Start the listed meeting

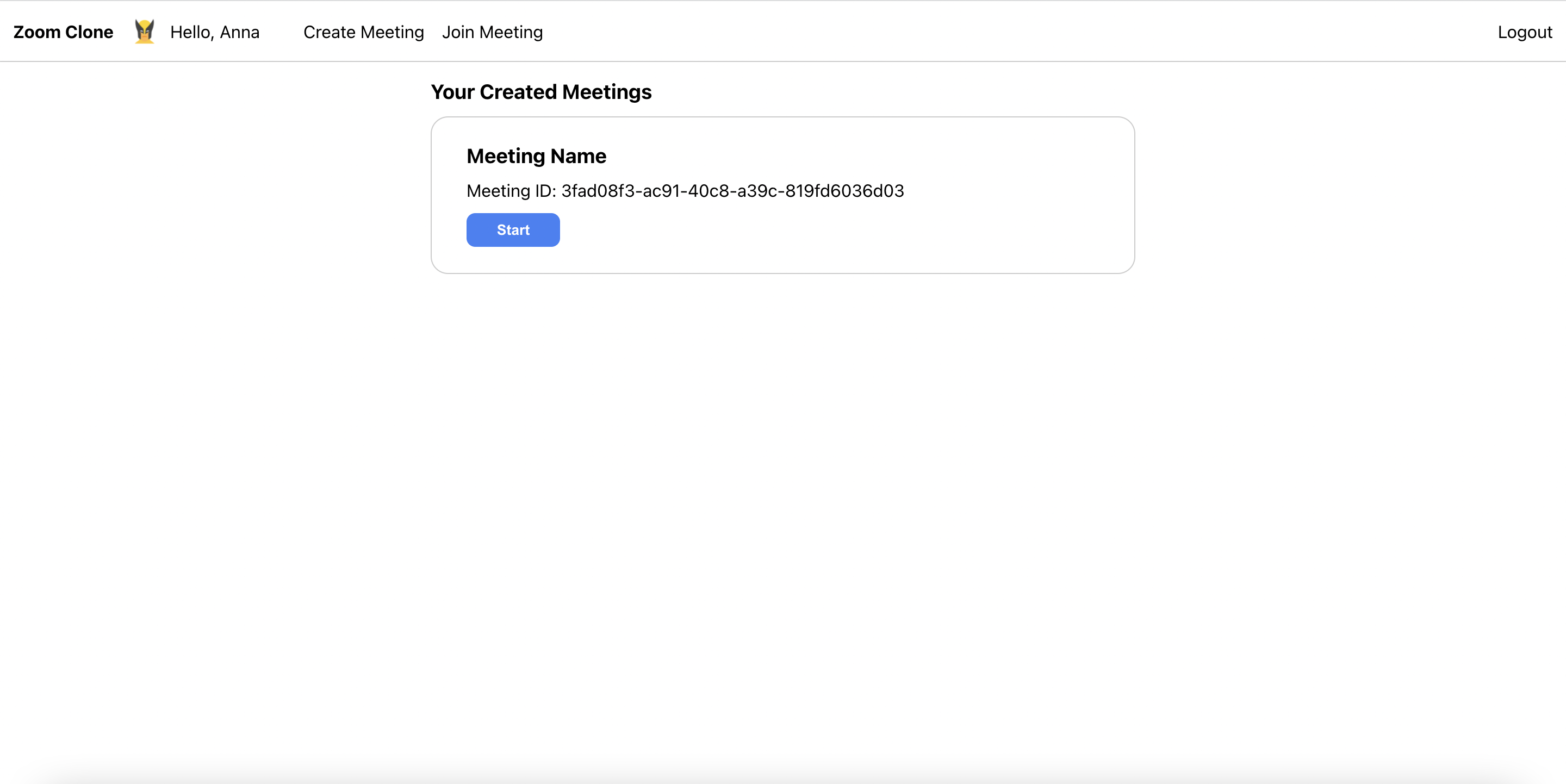point(513,230)
